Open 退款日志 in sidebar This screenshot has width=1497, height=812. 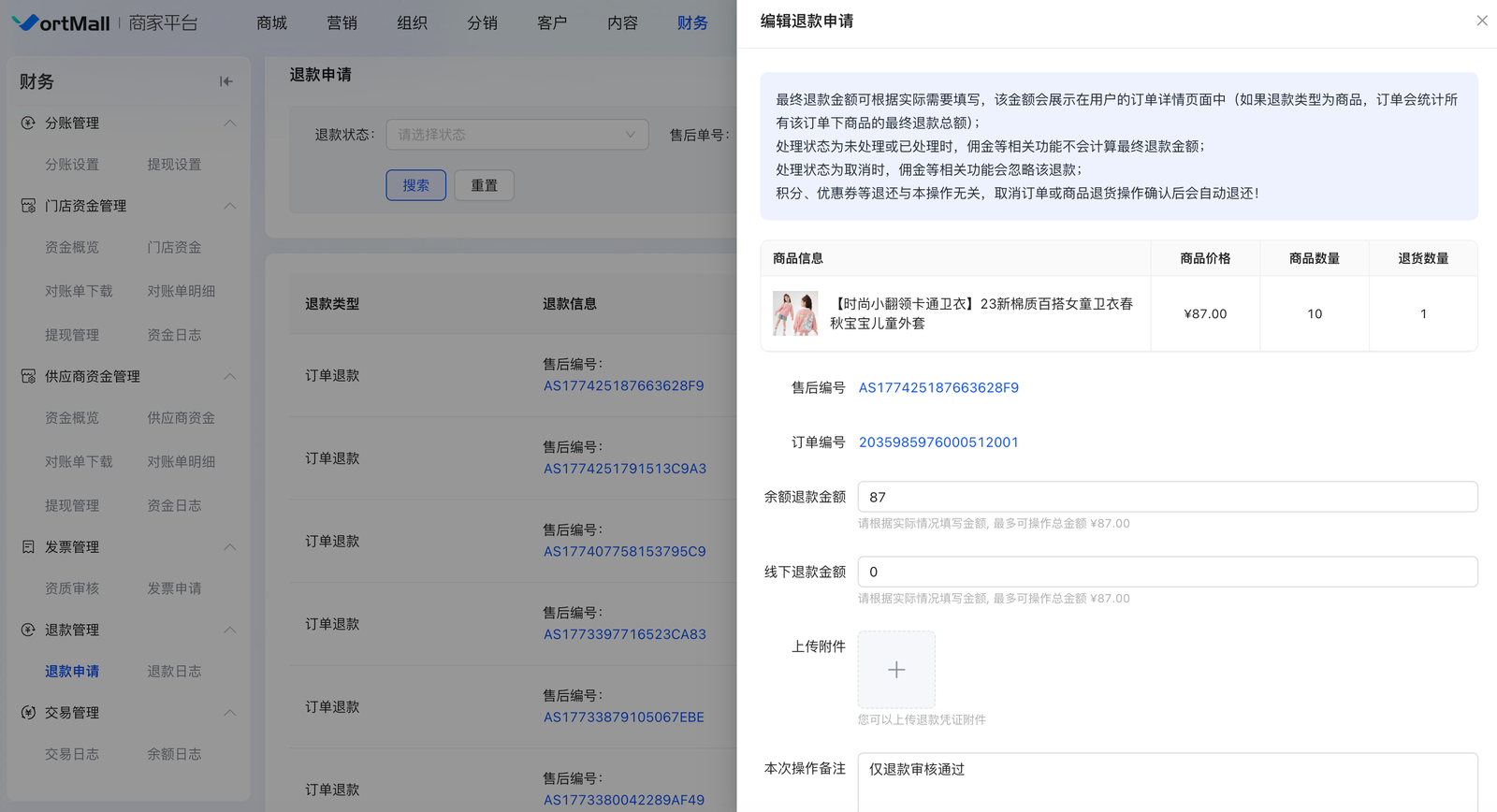coord(174,672)
